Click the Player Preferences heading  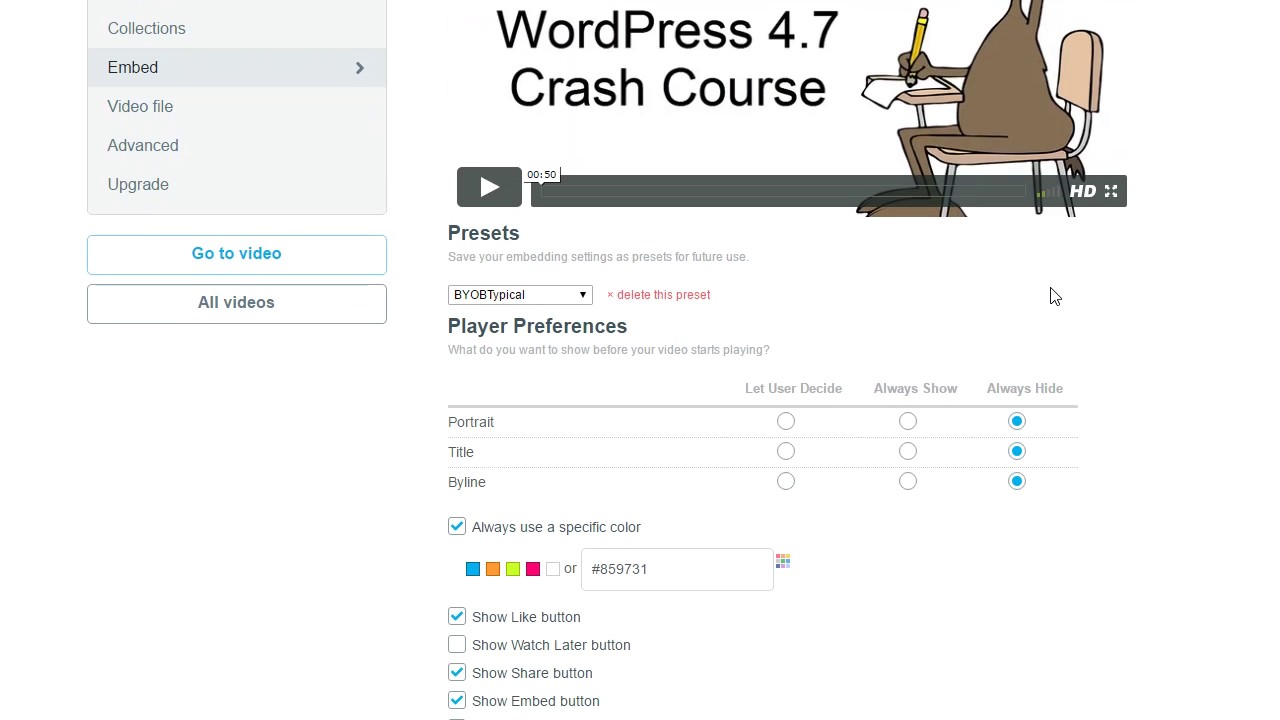tap(538, 326)
